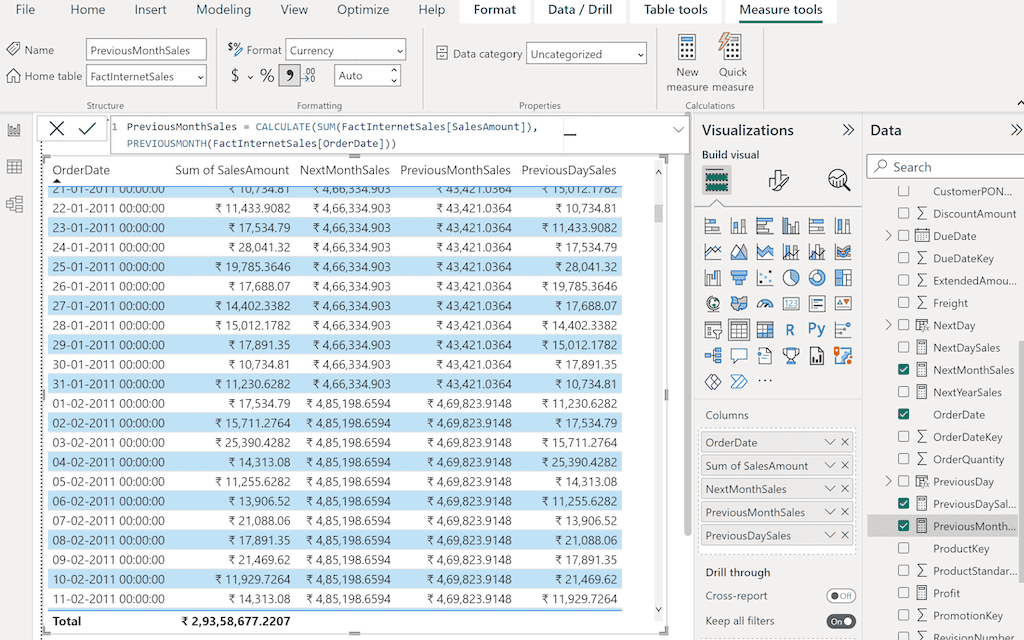Choose the line chart visualization
The image size is (1024, 640).
click(x=712, y=250)
